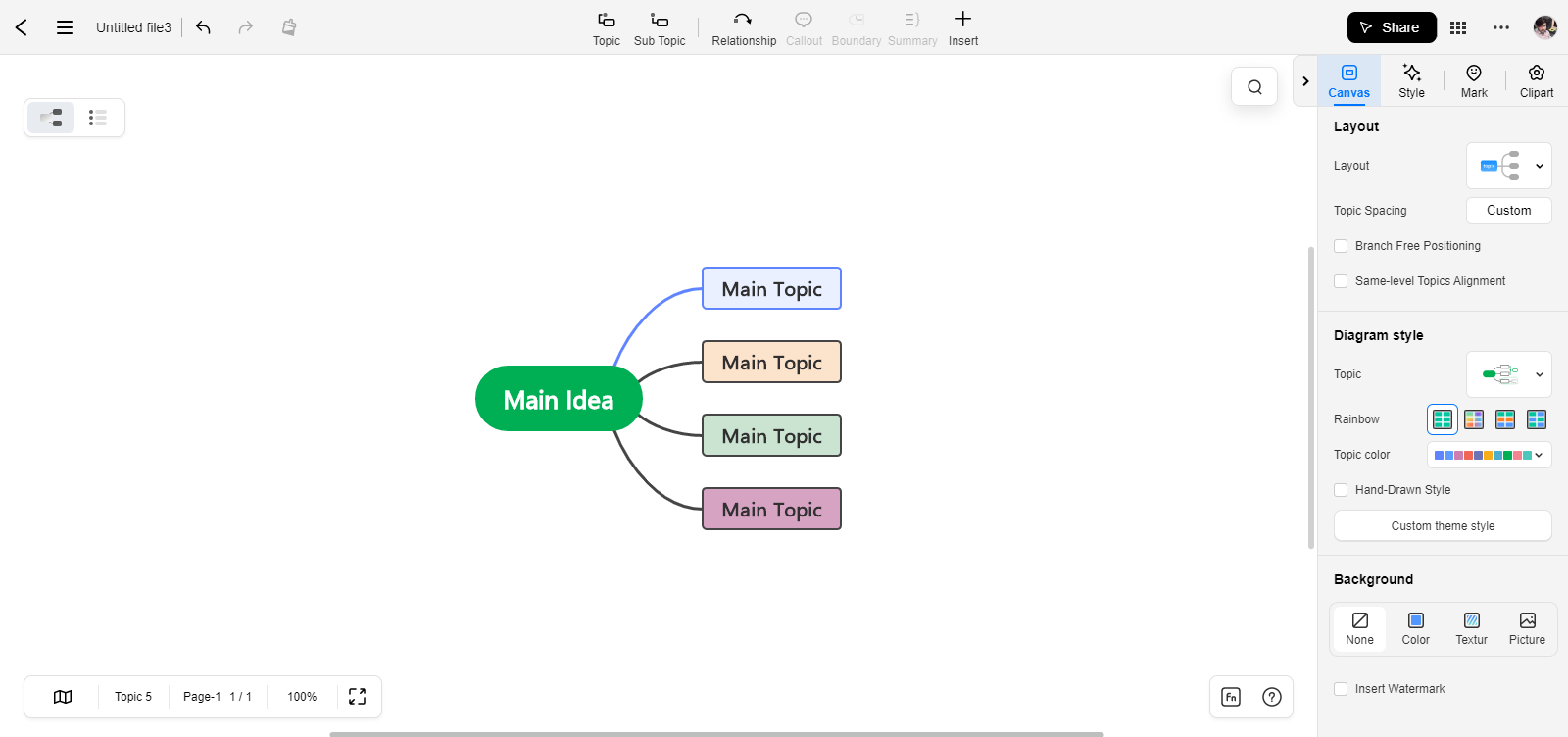Open the Insert menu

(x=963, y=28)
